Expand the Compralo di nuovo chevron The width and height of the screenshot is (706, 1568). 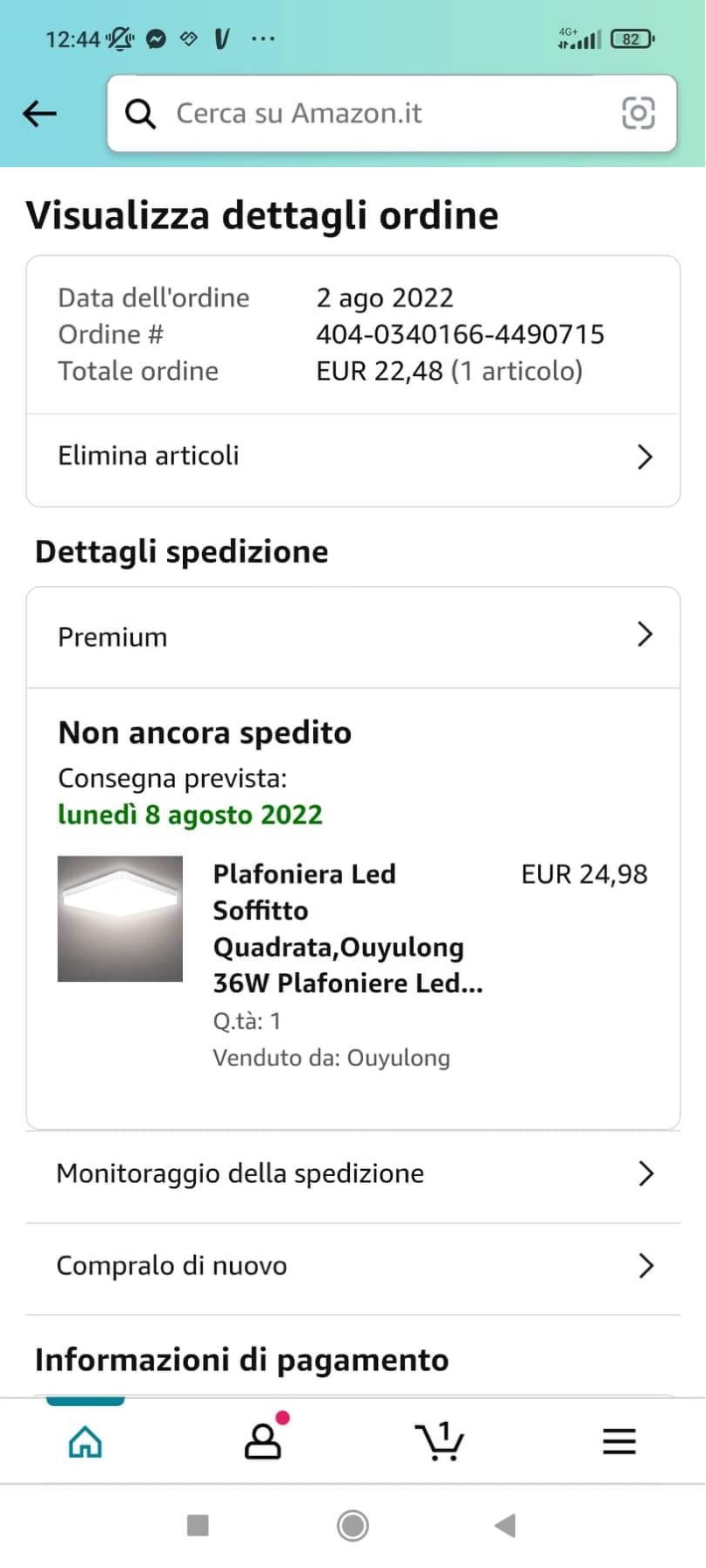tap(646, 1265)
